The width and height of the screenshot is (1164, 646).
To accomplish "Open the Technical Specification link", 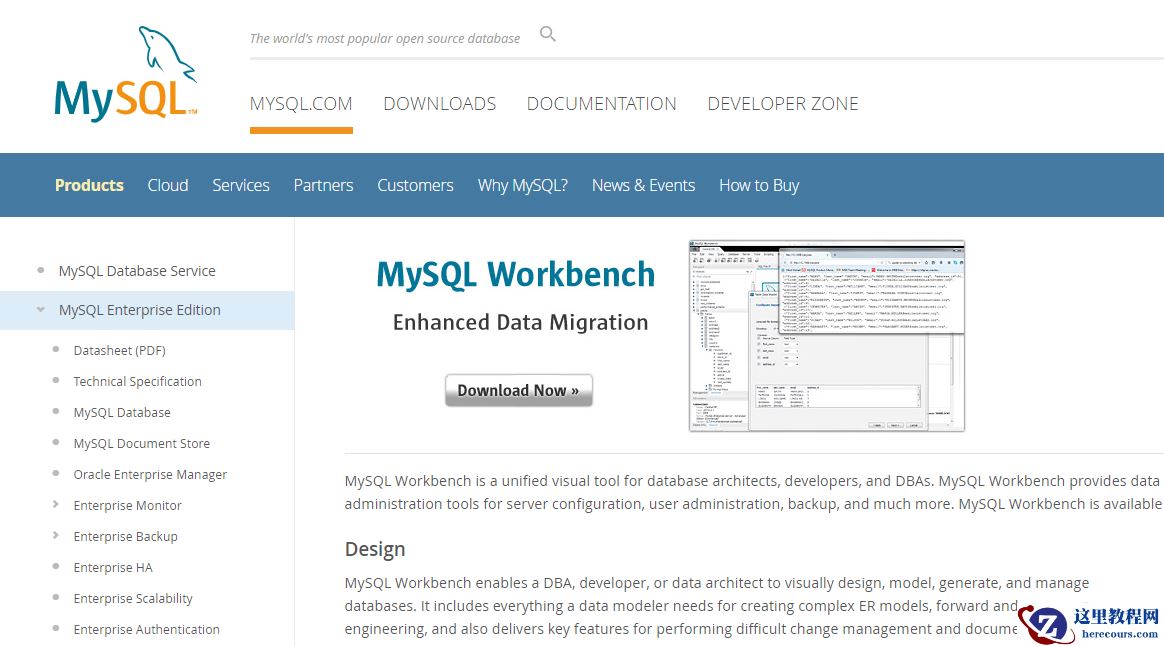I will 137,381.
